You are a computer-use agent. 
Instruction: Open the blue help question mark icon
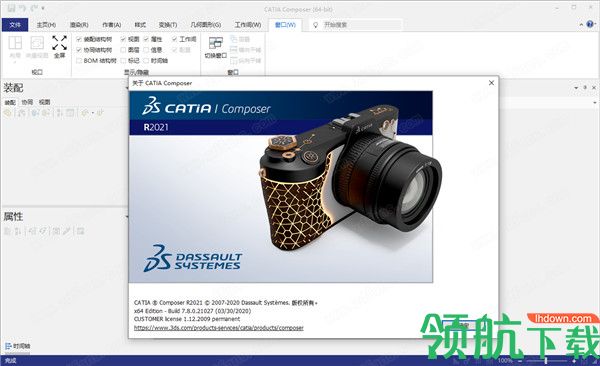tap(590, 25)
